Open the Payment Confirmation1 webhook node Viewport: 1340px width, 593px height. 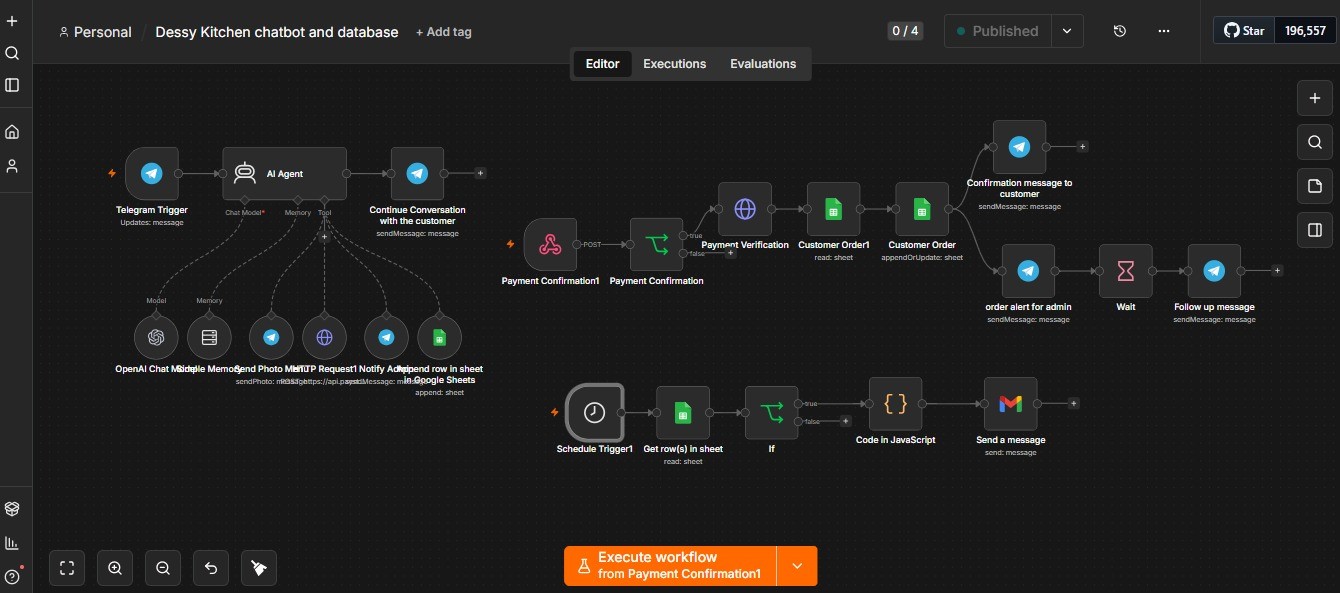click(x=550, y=245)
